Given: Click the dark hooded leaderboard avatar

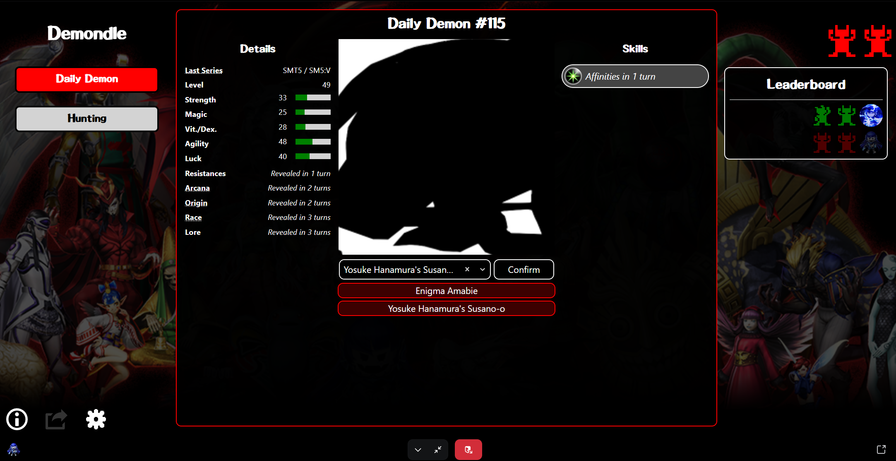Looking at the screenshot, I should (871, 143).
